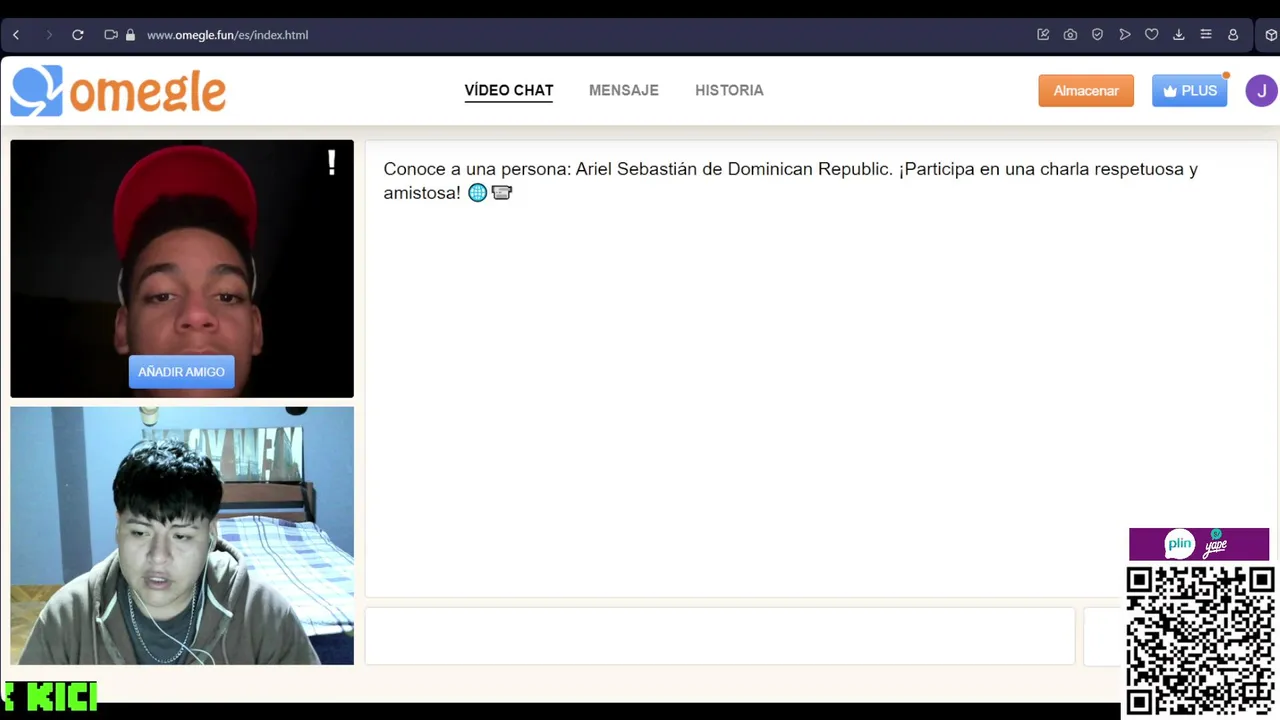Image resolution: width=1280 pixels, height=720 pixels.
Task: Click the AÑADIR AMIGO button
Action: coord(181,372)
